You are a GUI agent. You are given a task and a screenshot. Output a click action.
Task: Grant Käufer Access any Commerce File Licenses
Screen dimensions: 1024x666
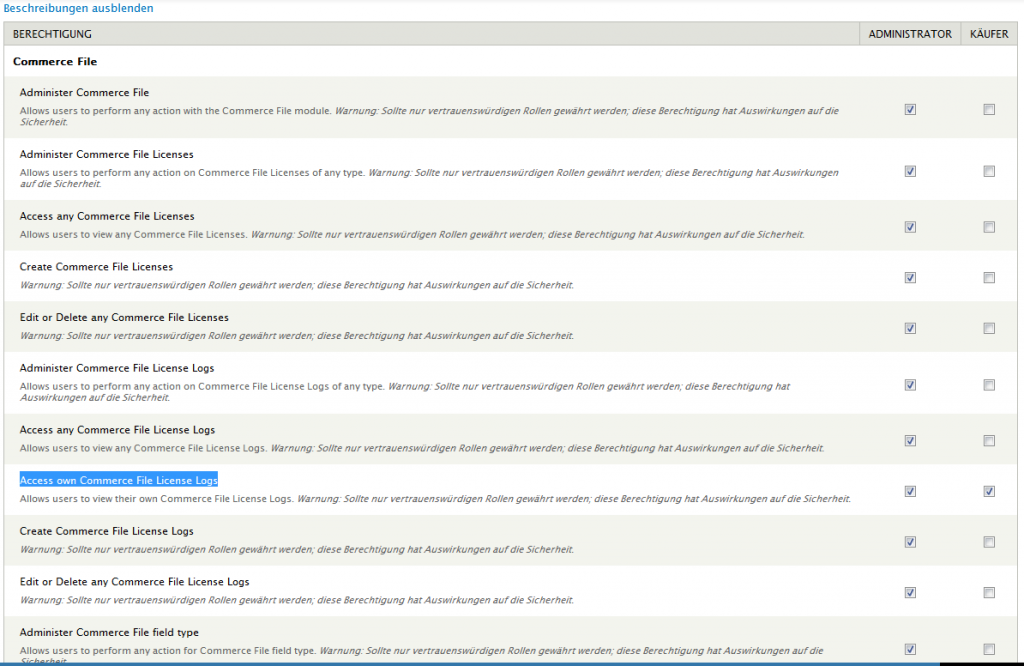pyautogui.click(x=989, y=227)
